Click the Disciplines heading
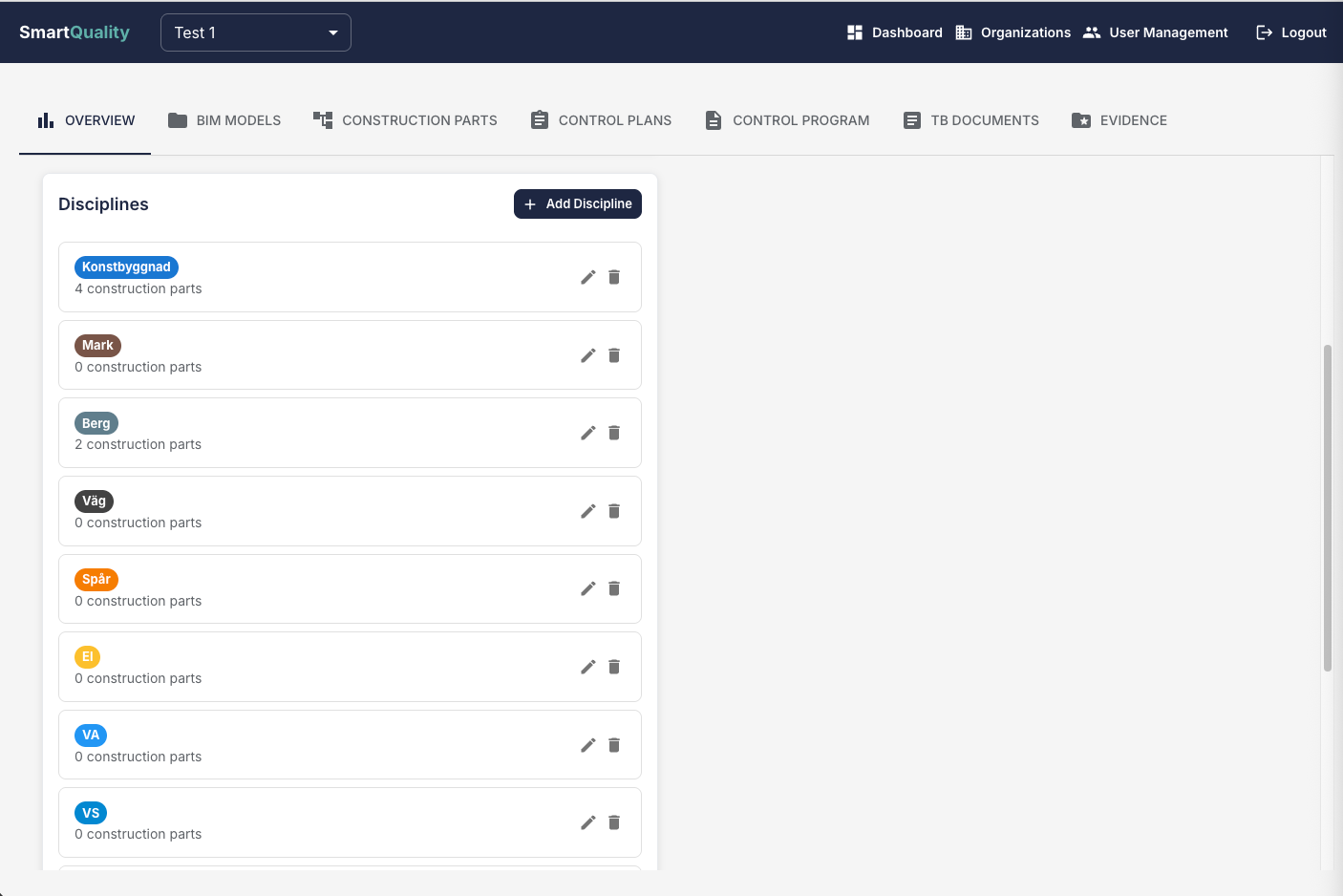The width and height of the screenshot is (1343, 896). [103, 204]
